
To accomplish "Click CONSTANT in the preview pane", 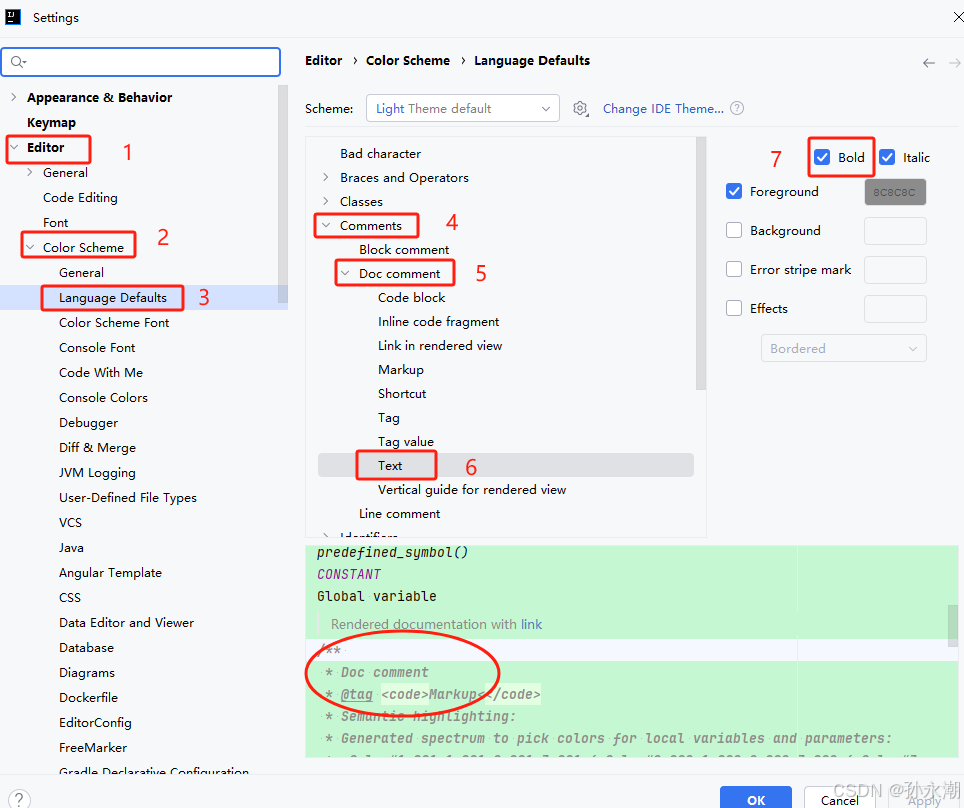I will [x=349, y=574].
